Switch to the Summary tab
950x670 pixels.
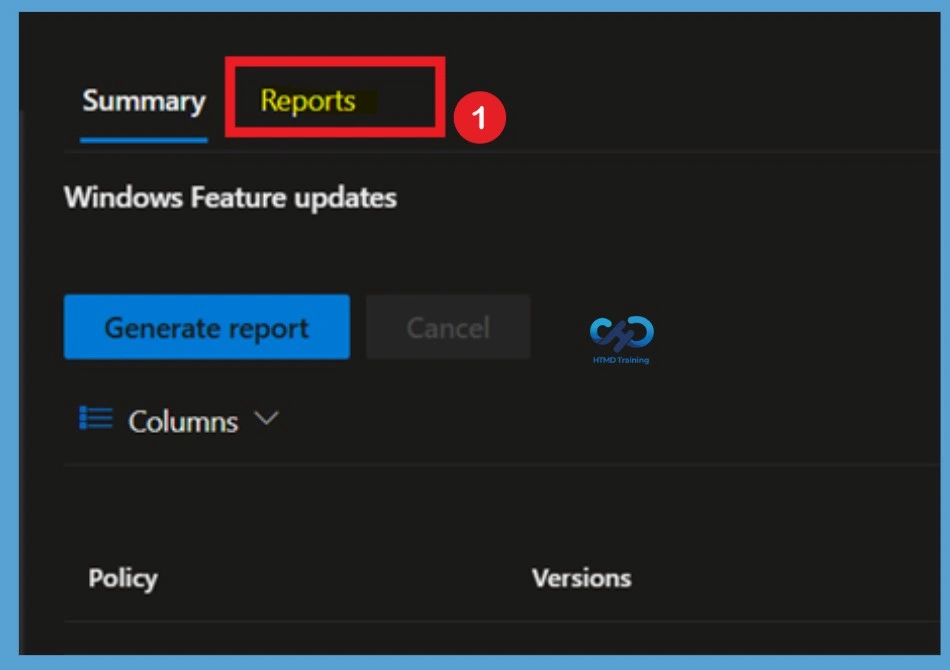[144, 101]
